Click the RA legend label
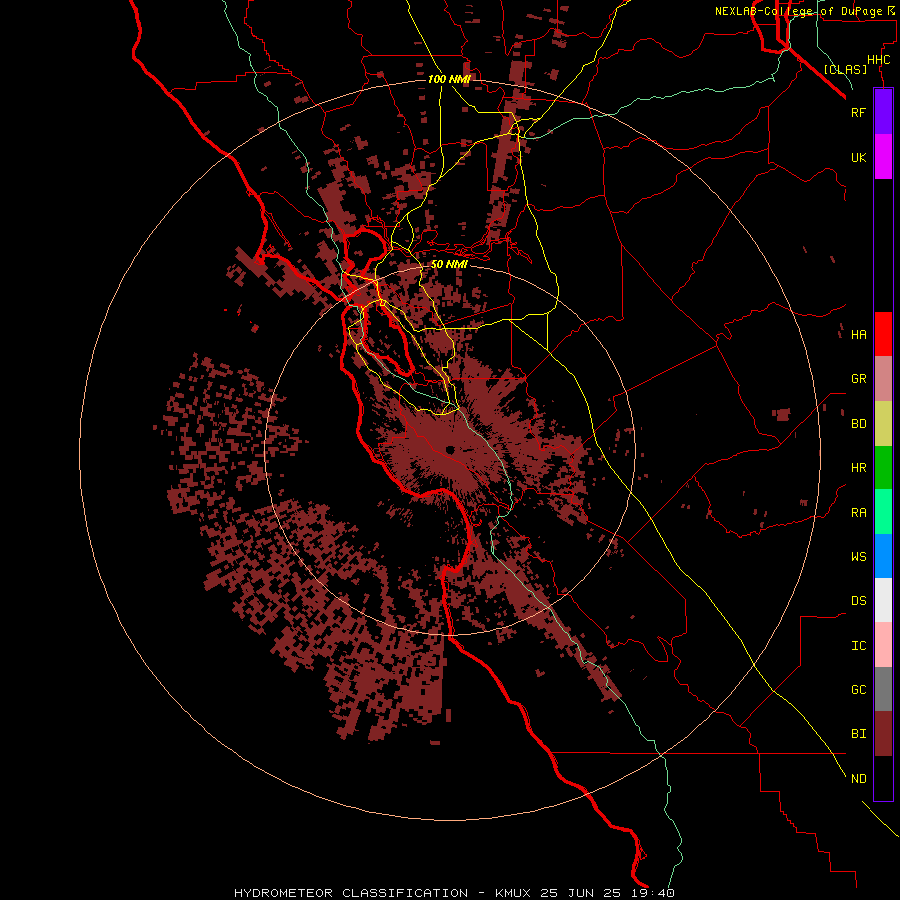 858,513
